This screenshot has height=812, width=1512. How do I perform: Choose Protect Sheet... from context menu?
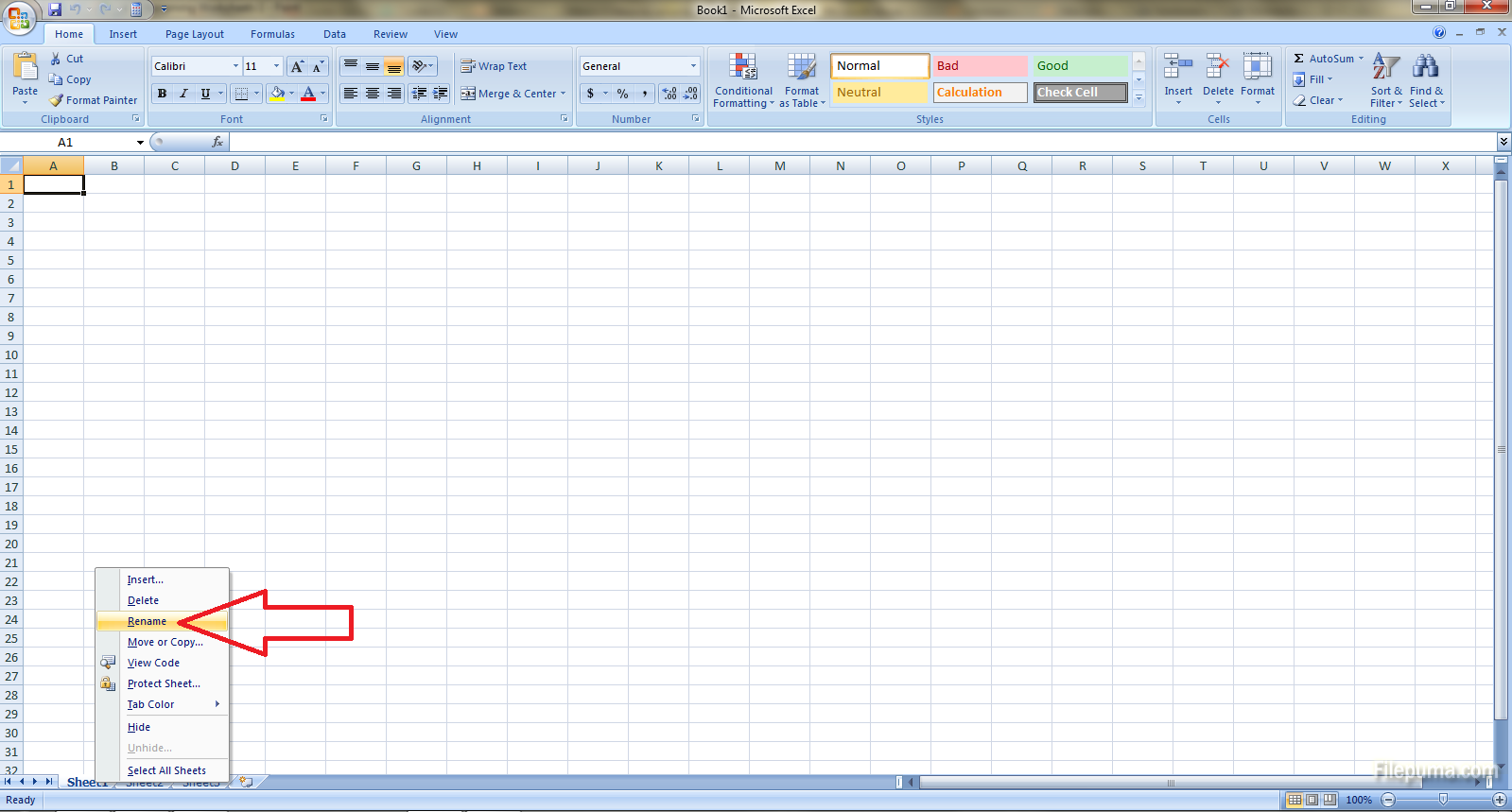[x=163, y=683]
